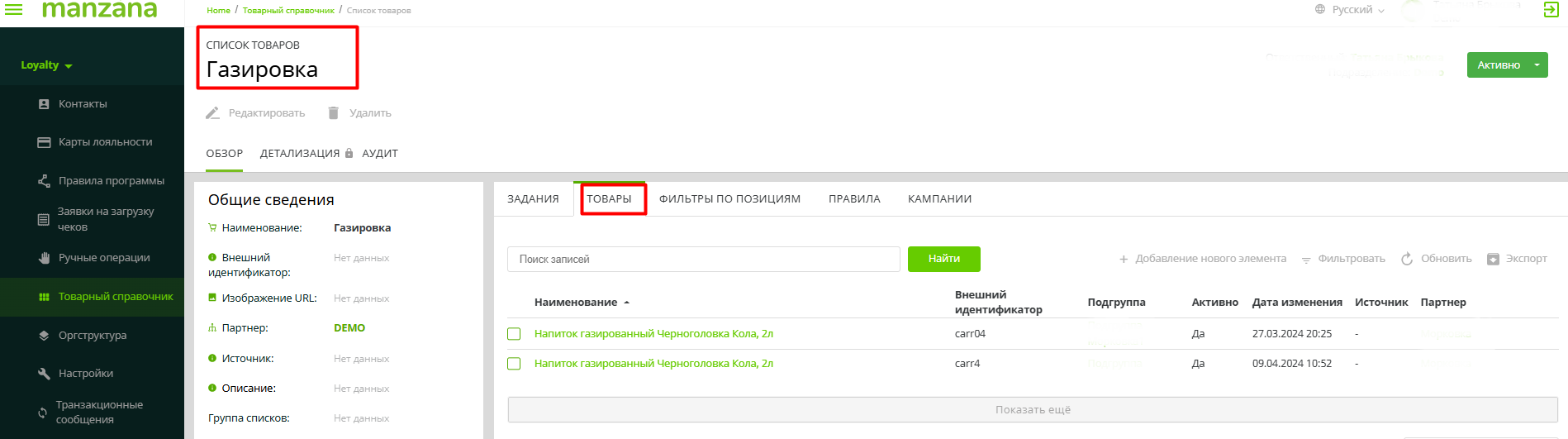Screen dimensions: 1568x439
Task: Expand the Активно status dropdown arrow
Action: point(1537,65)
